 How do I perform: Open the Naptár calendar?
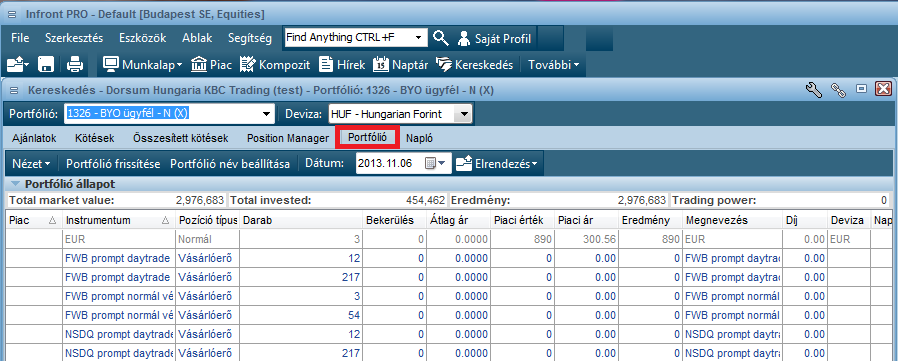[x=401, y=65]
